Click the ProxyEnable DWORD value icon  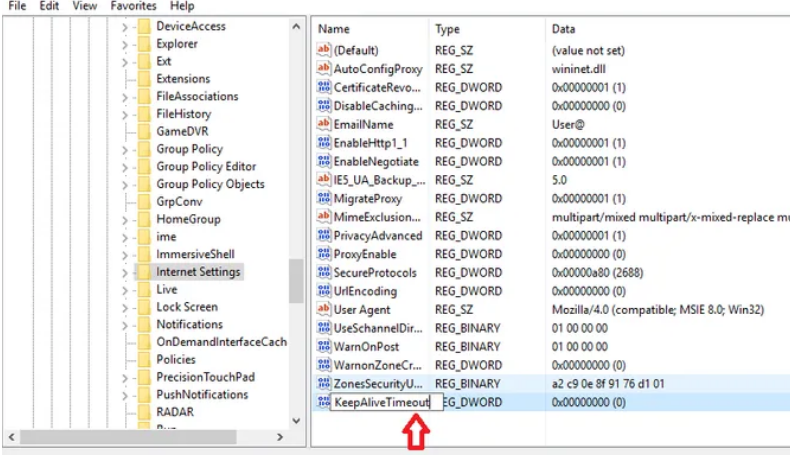[x=323, y=254]
